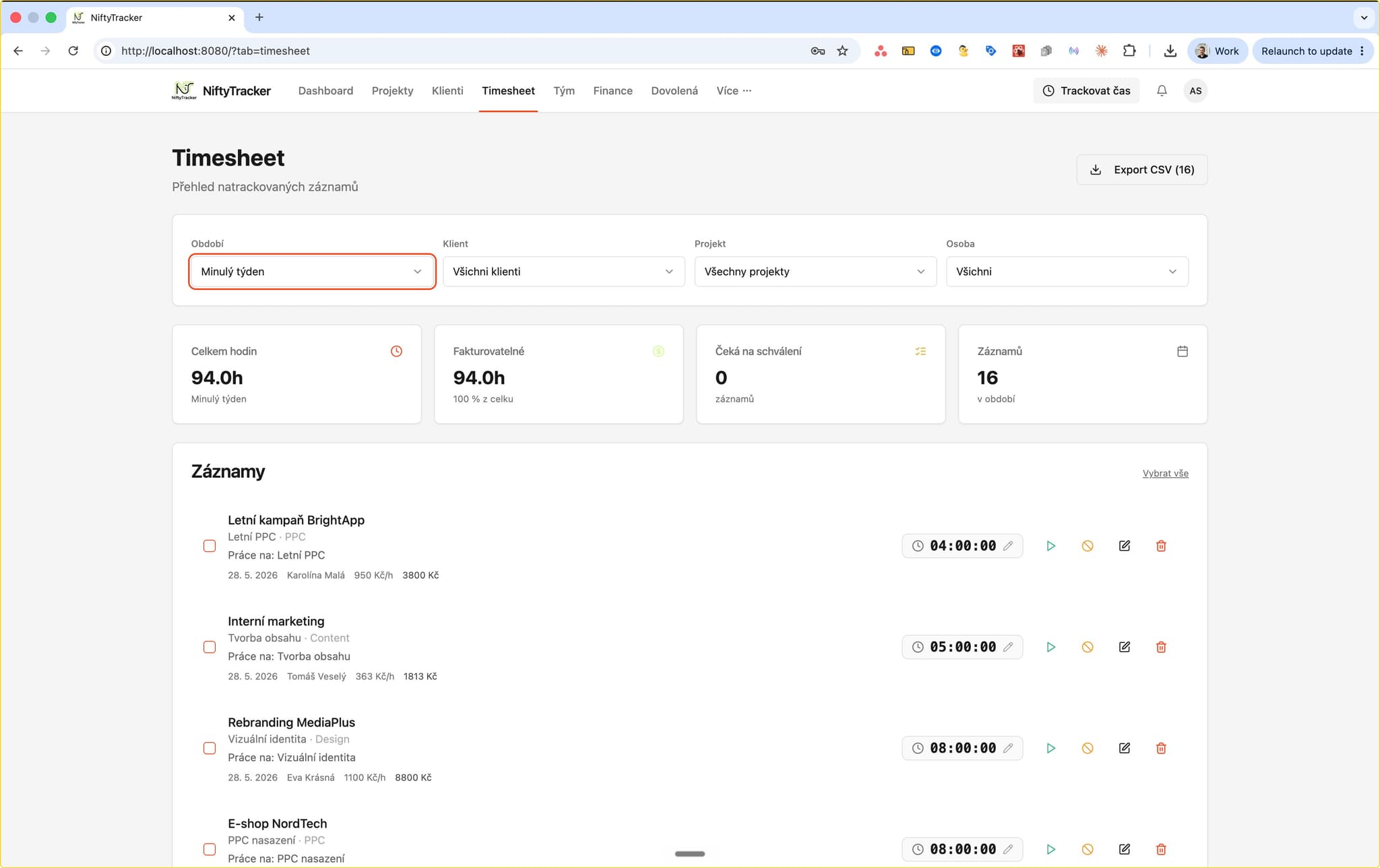Viewport: 1380px width, 868px height.
Task: Delete the E-shop NordTech record
Action: pos(1161,849)
